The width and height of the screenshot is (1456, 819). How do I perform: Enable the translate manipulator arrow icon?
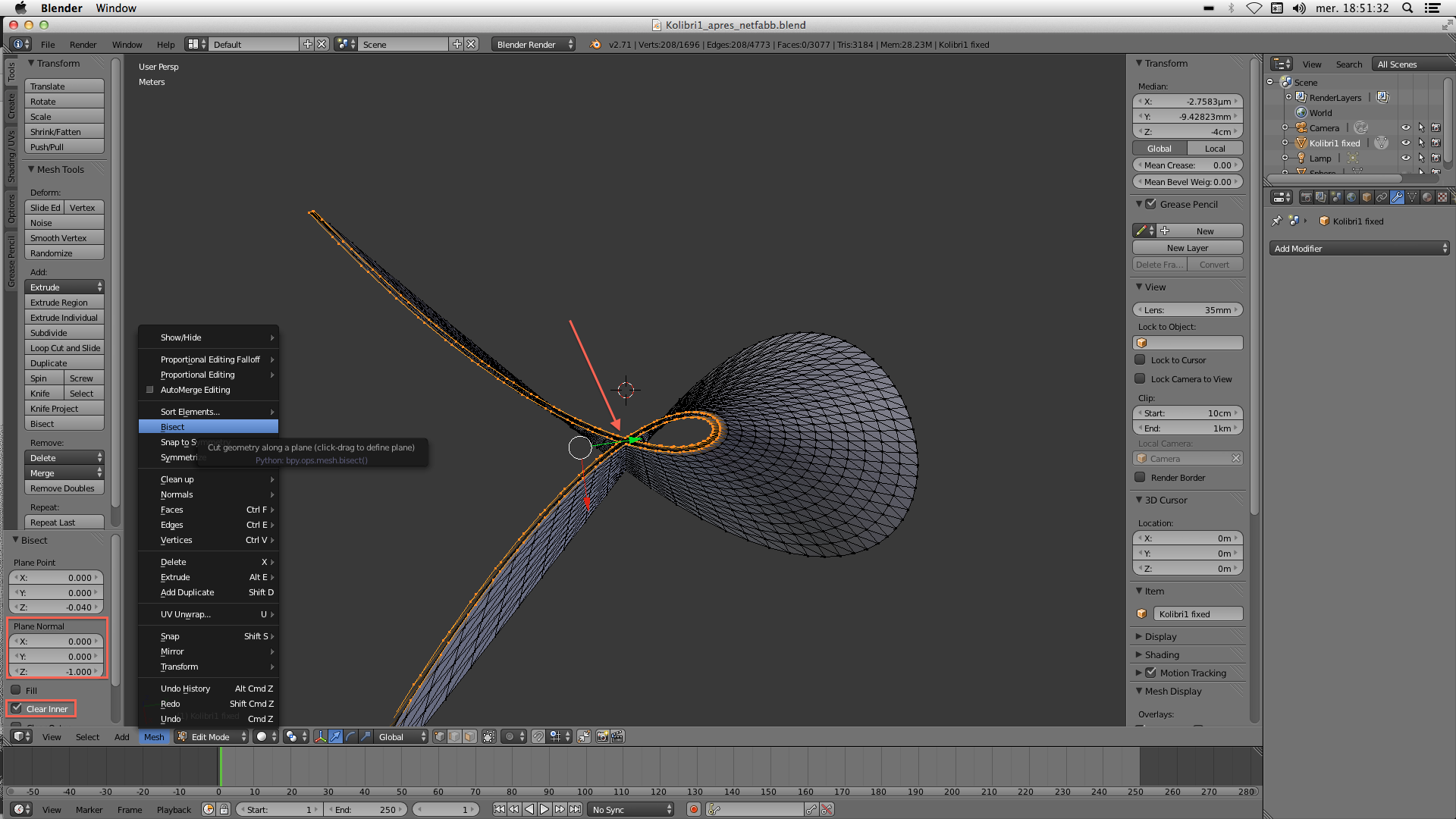pos(335,736)
